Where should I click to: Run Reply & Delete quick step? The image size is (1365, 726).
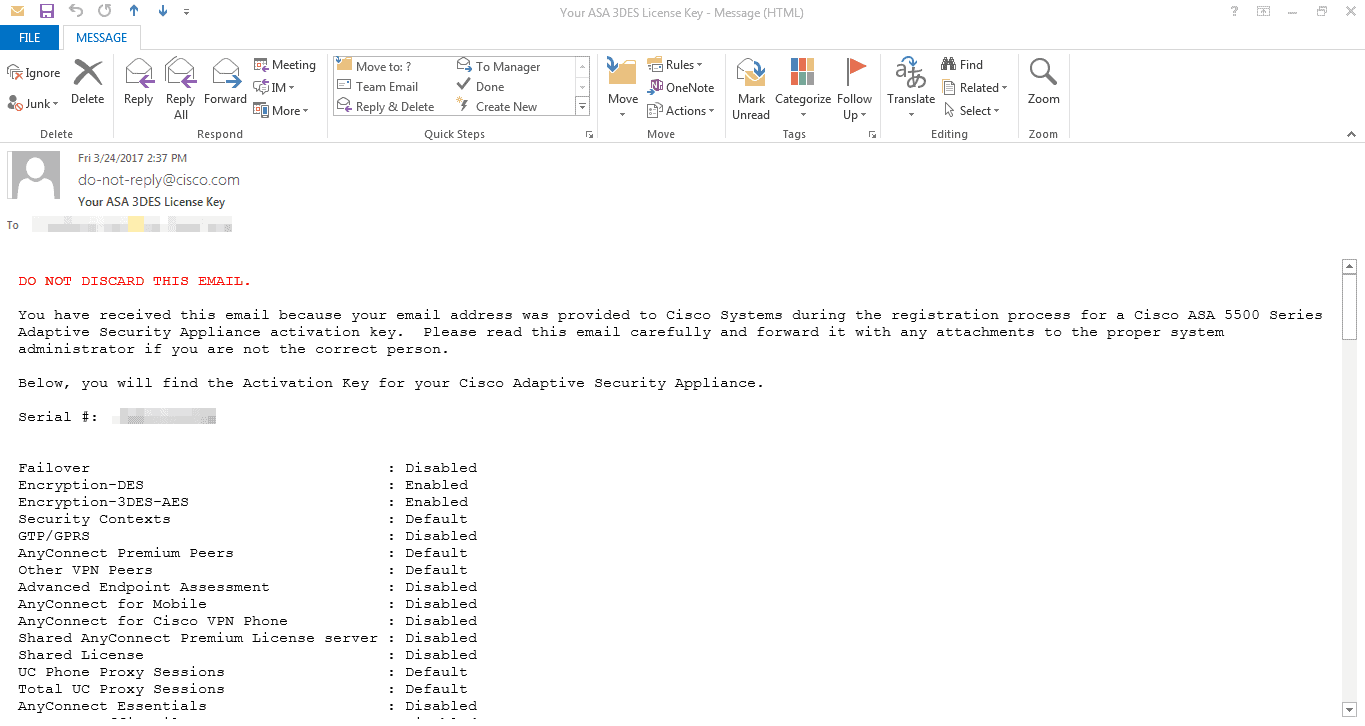click(393, 106)
